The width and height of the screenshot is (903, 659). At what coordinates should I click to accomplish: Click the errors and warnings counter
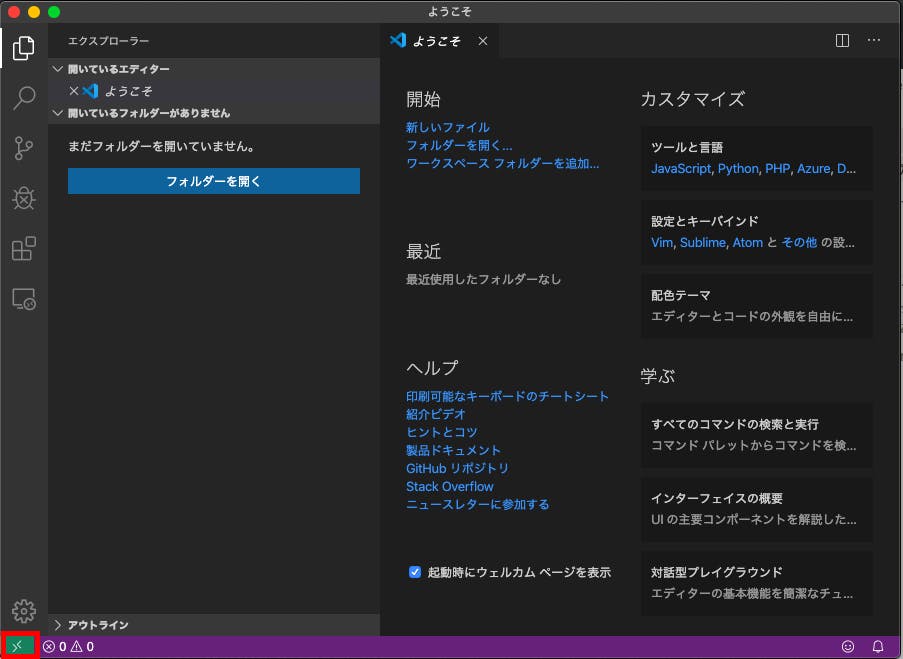tap(66, 646)
